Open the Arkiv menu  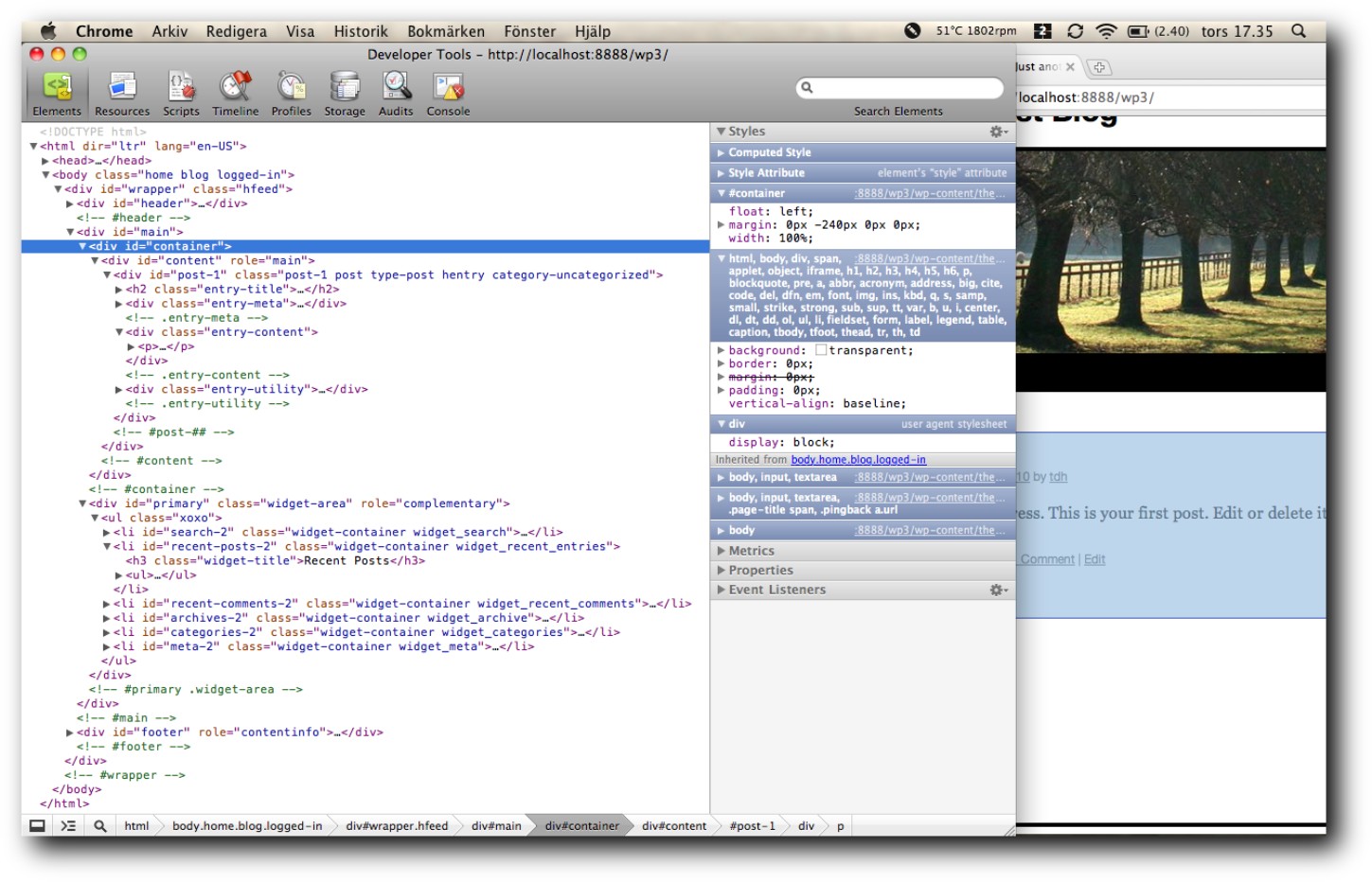[169, 31]
